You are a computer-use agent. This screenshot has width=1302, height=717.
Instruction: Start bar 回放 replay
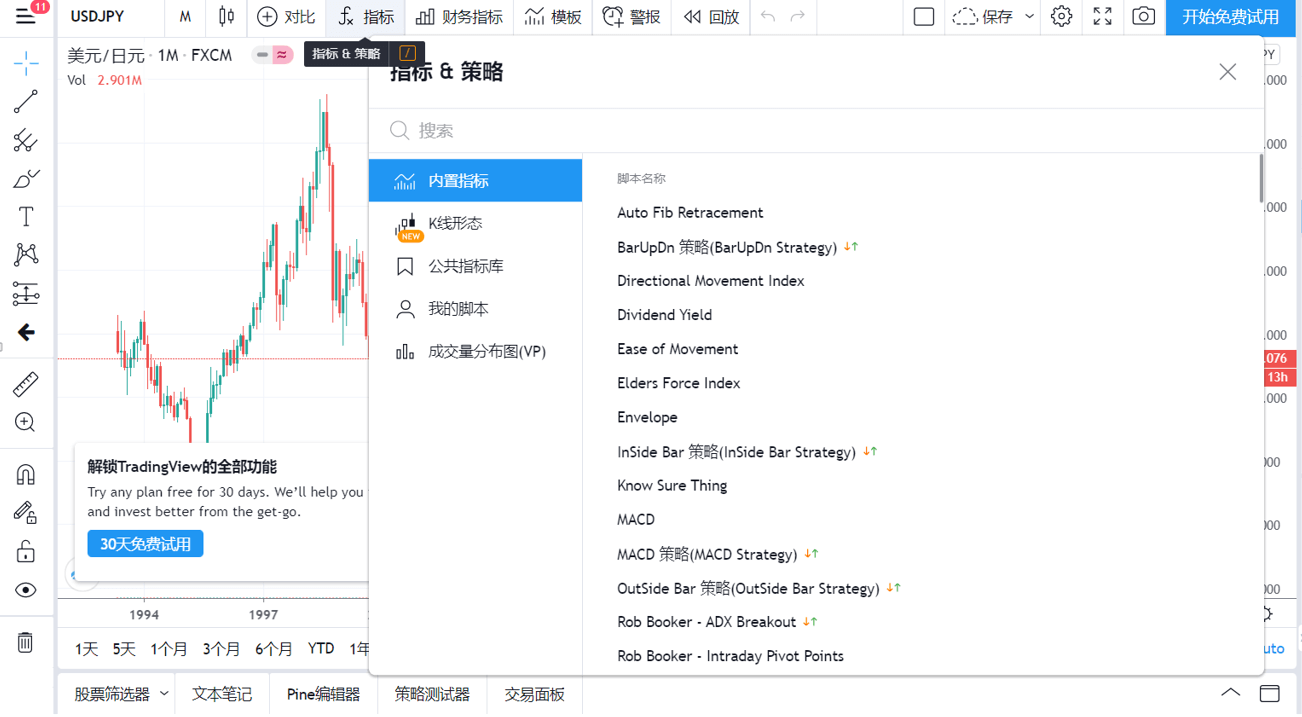[x=711, y=17]
